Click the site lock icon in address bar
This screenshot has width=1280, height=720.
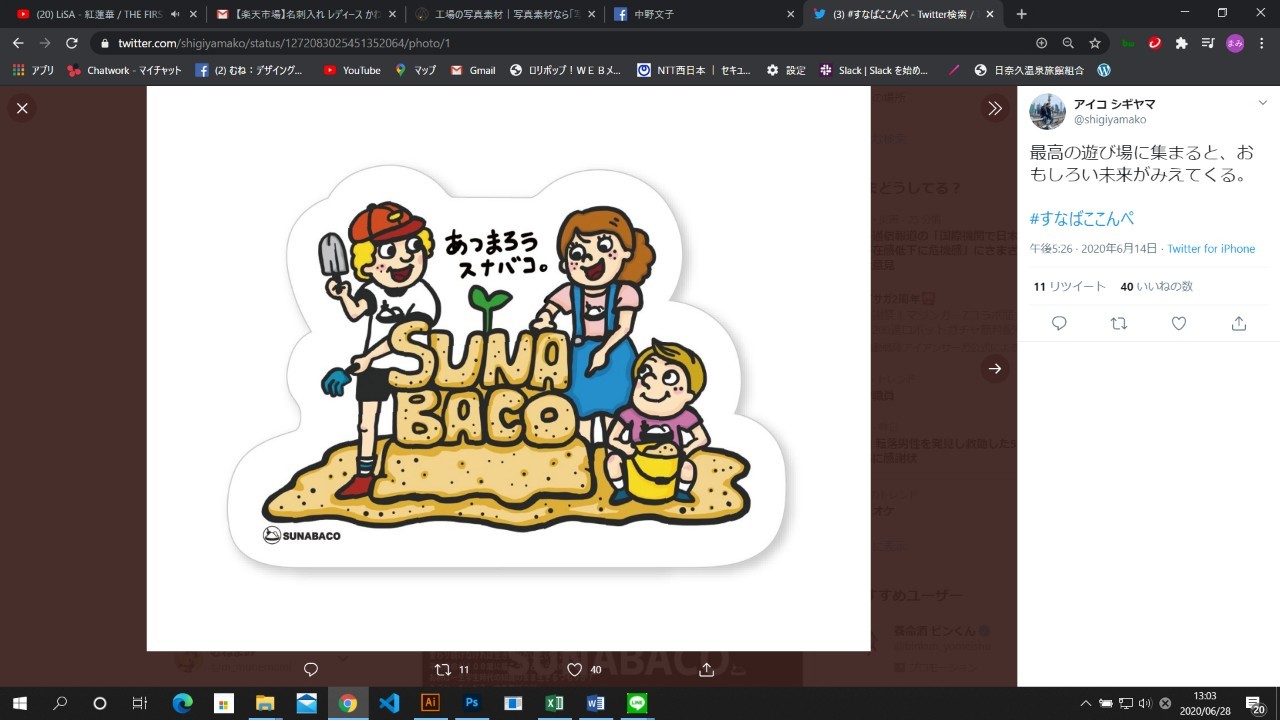pos(104,43)
